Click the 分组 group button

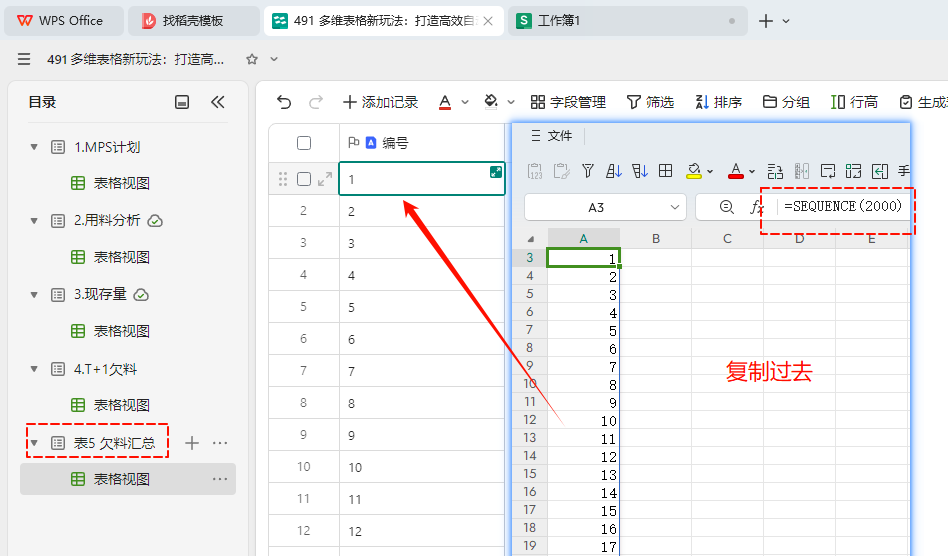(786, 102)
